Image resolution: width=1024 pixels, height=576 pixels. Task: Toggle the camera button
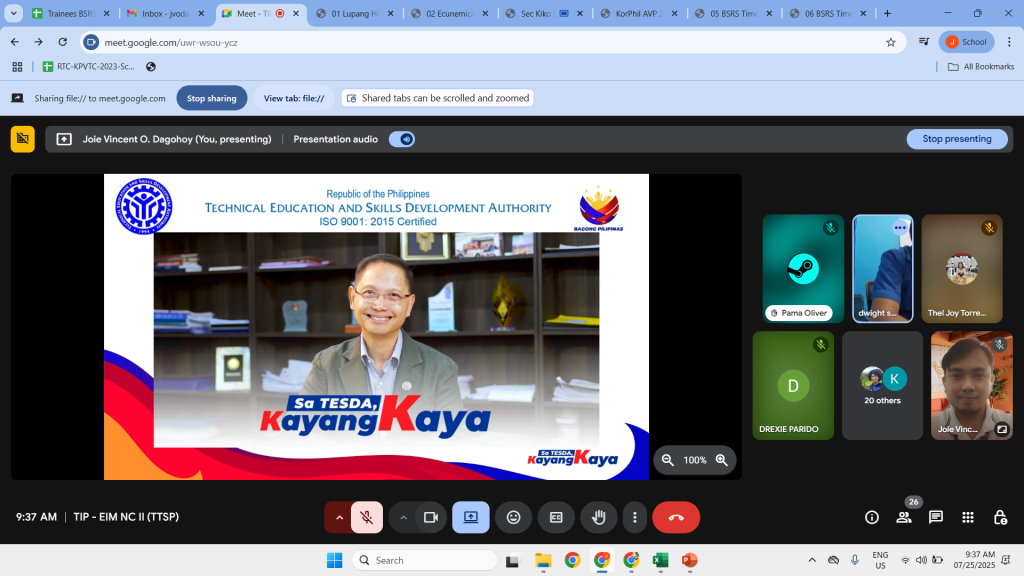(430, 517)
